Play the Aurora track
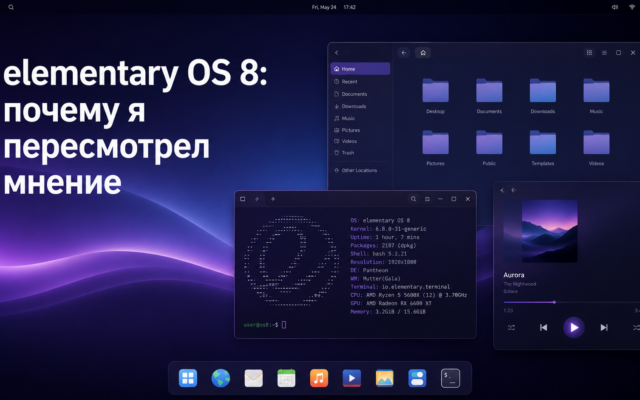This screenshot has height=400, width=640. click(x=574, y=327)
